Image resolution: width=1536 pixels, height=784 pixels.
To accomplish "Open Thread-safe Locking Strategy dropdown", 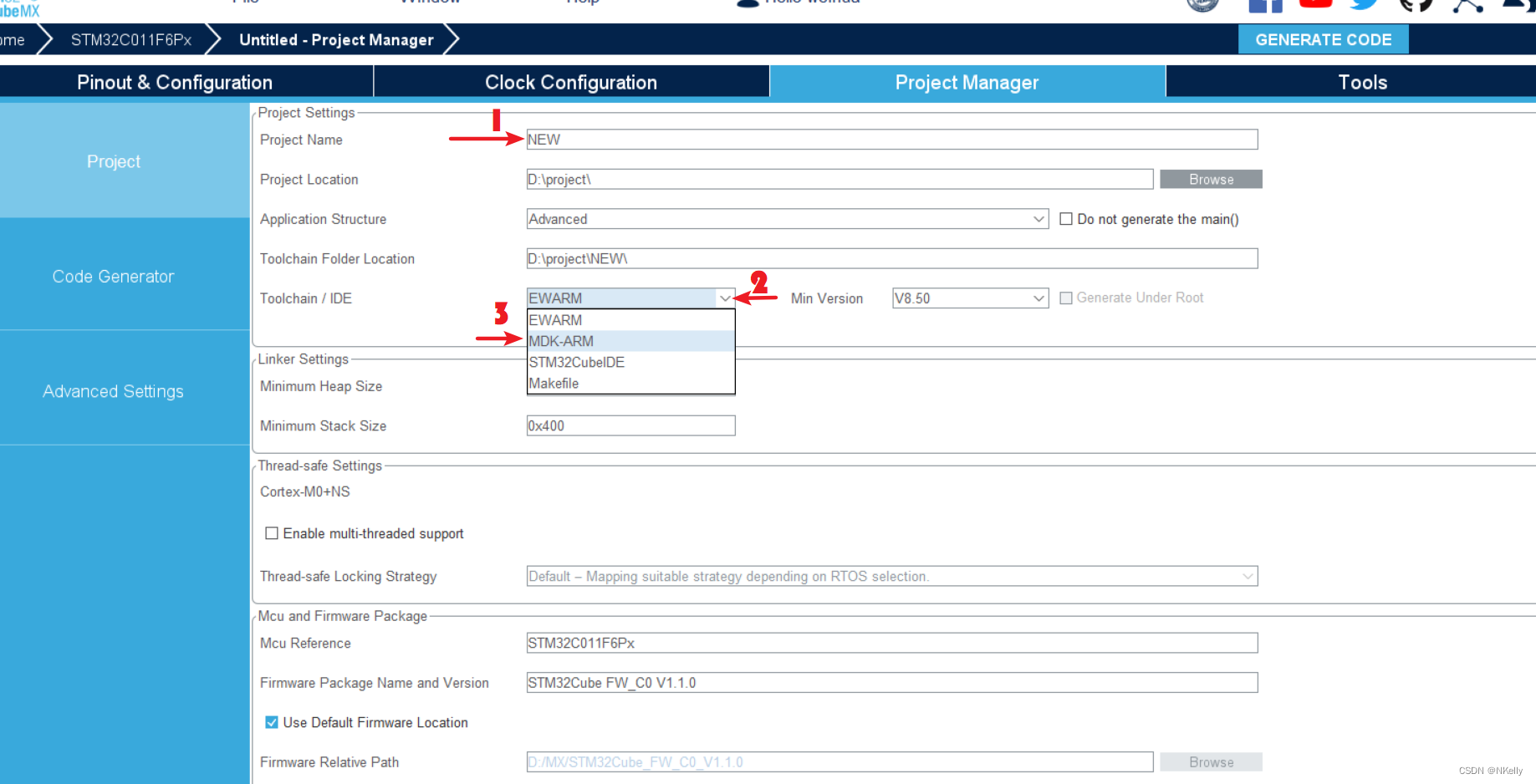I will tap(892, 576).
